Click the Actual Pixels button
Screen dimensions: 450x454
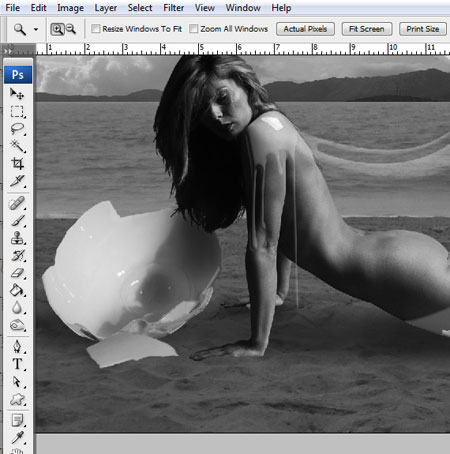[305, 29]
